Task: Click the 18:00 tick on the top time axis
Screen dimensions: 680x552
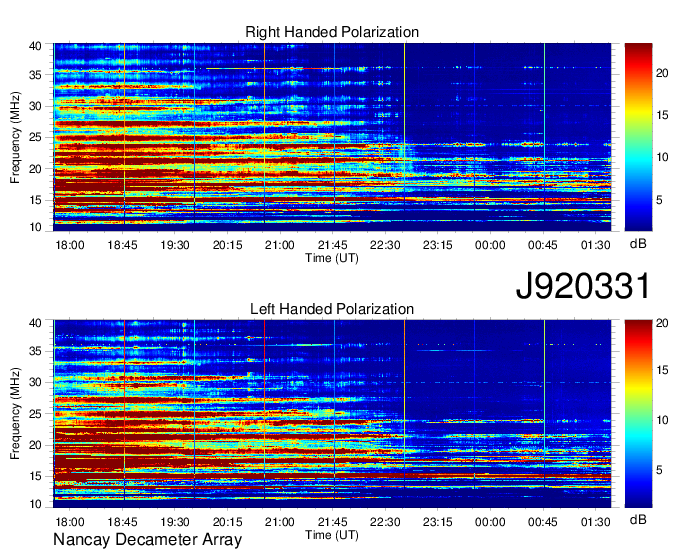Action: 70,245
